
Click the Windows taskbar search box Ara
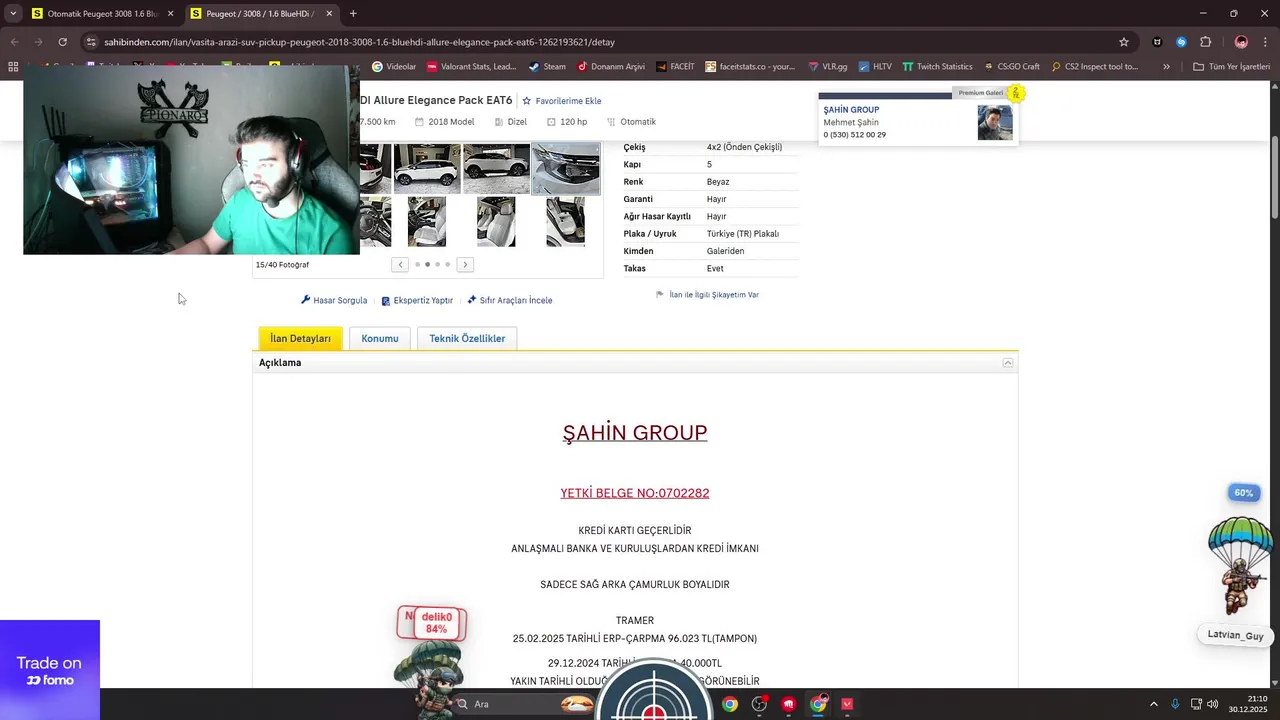click(525, 704)
